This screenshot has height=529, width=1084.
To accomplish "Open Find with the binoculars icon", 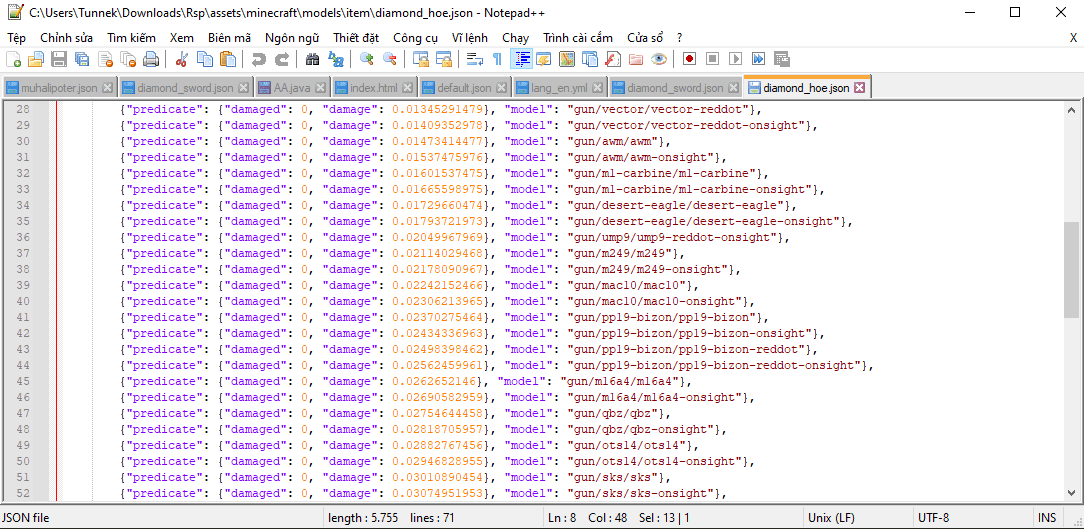I will 312,59.
